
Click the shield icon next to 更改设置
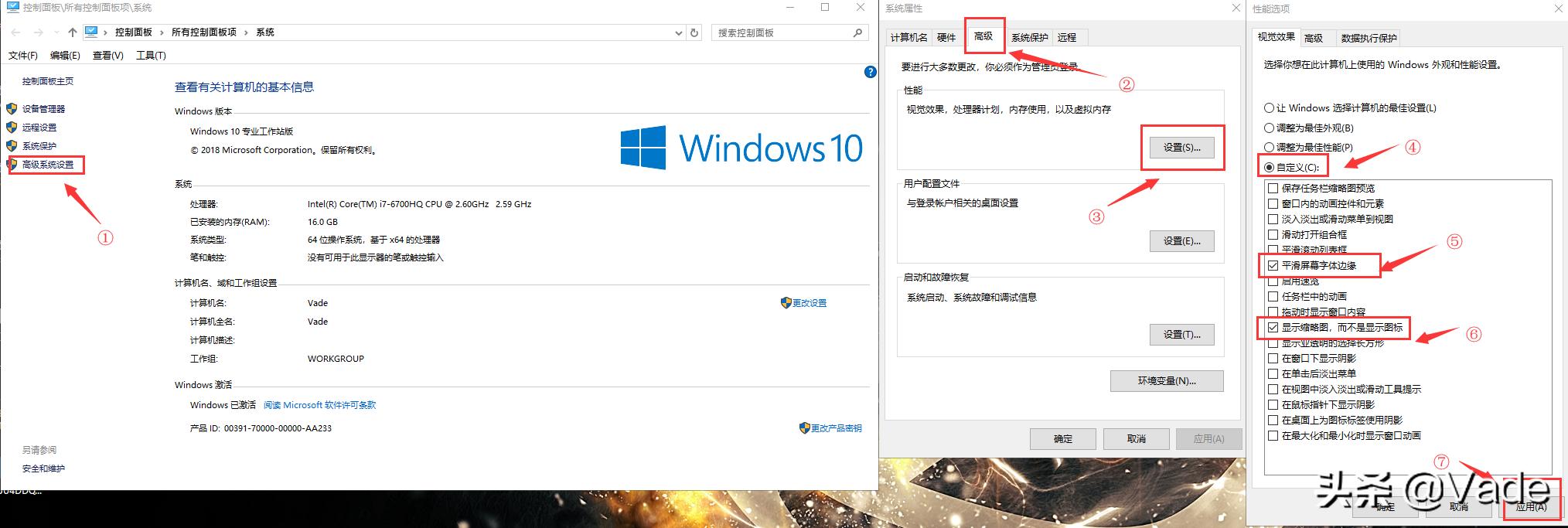coord(786,303)
